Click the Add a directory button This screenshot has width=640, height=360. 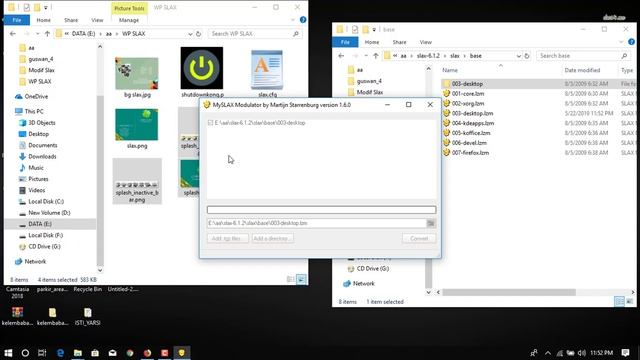point(272,238)
